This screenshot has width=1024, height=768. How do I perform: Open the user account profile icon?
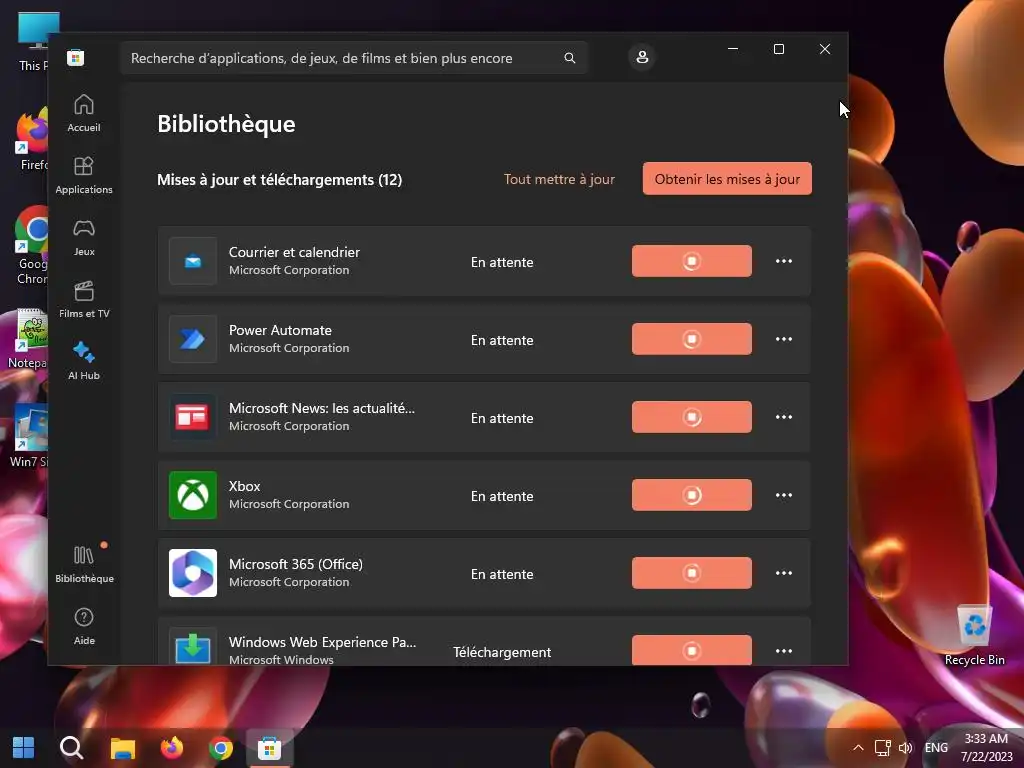642,57
